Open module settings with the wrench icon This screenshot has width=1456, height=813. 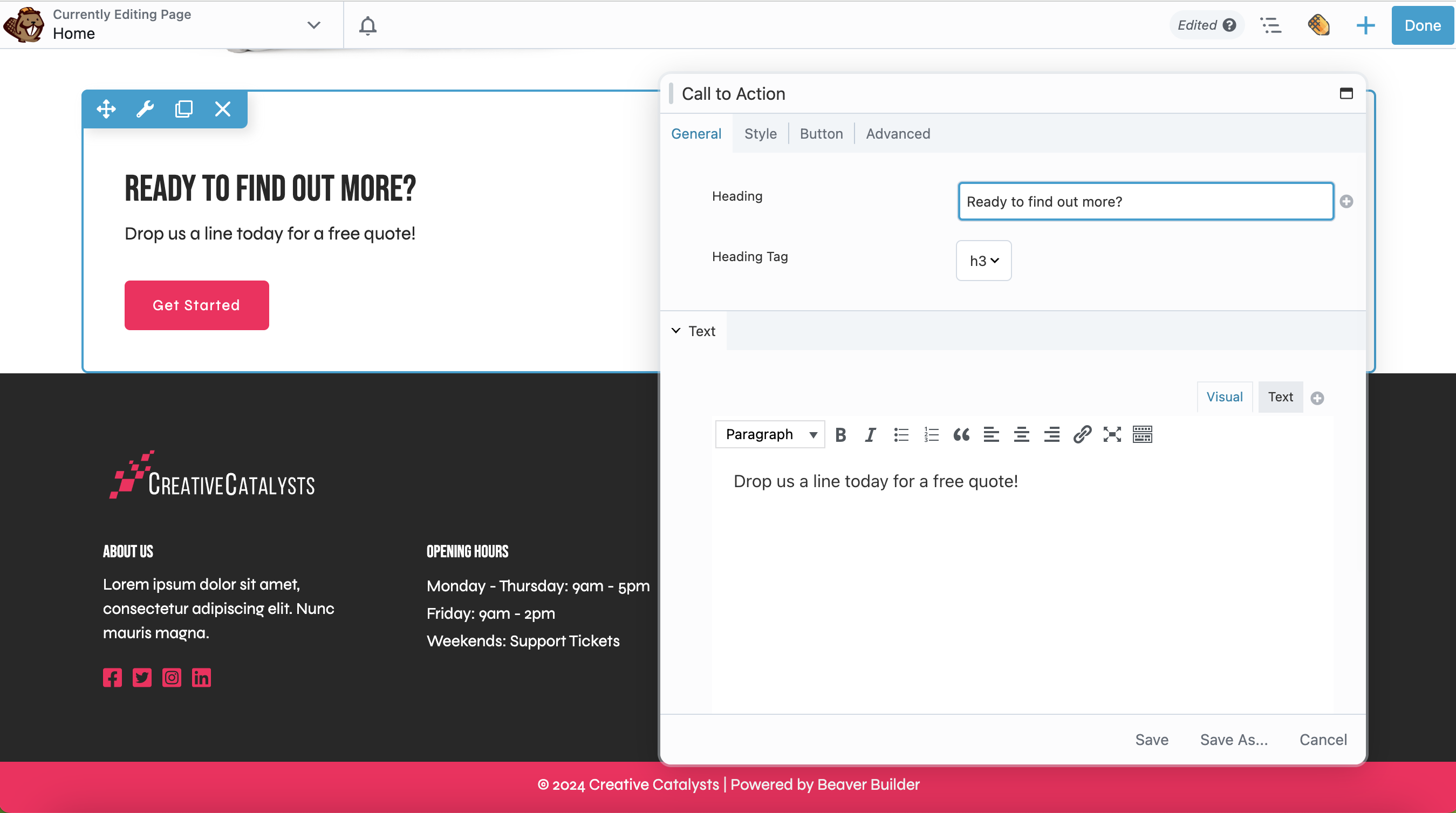(145, 108)
